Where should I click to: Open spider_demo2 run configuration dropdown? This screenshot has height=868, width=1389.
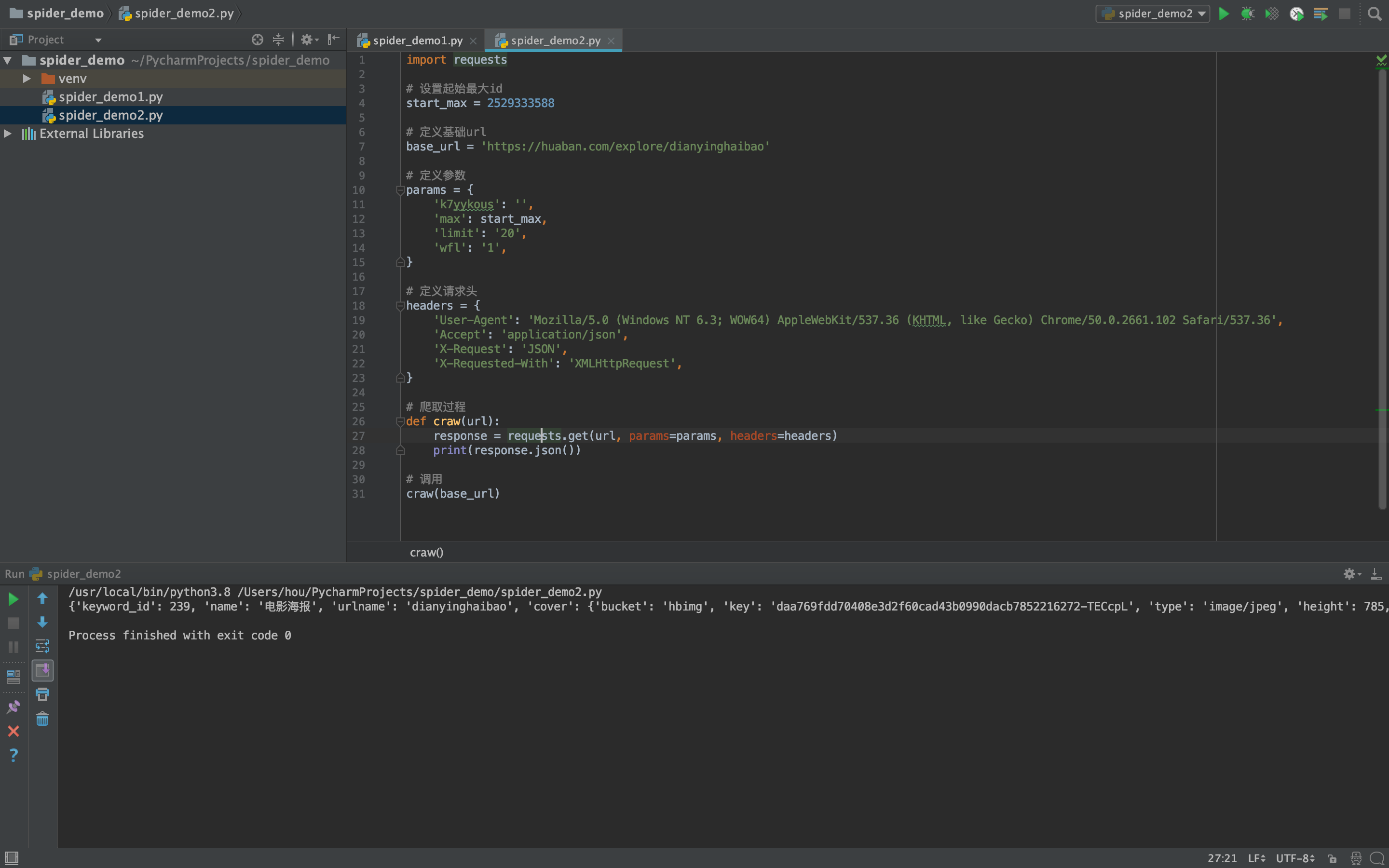[x=1153, y=14]
